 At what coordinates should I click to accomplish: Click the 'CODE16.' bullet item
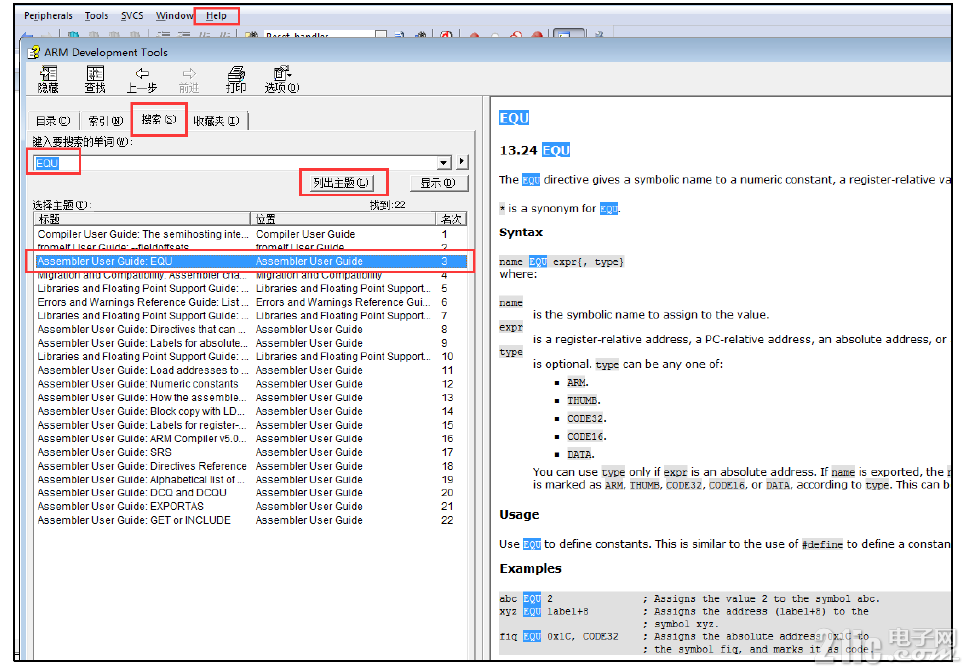(x=587, y=436)
